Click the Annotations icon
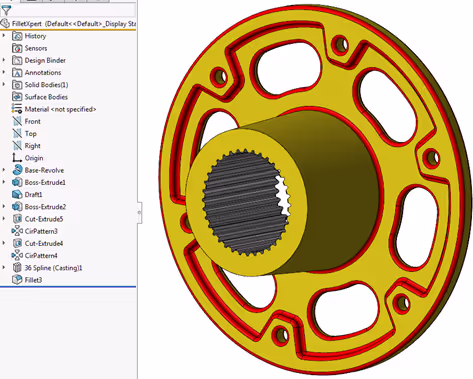Screen dimensions: 473x379 pyautogui.click(x=17, y=73)
